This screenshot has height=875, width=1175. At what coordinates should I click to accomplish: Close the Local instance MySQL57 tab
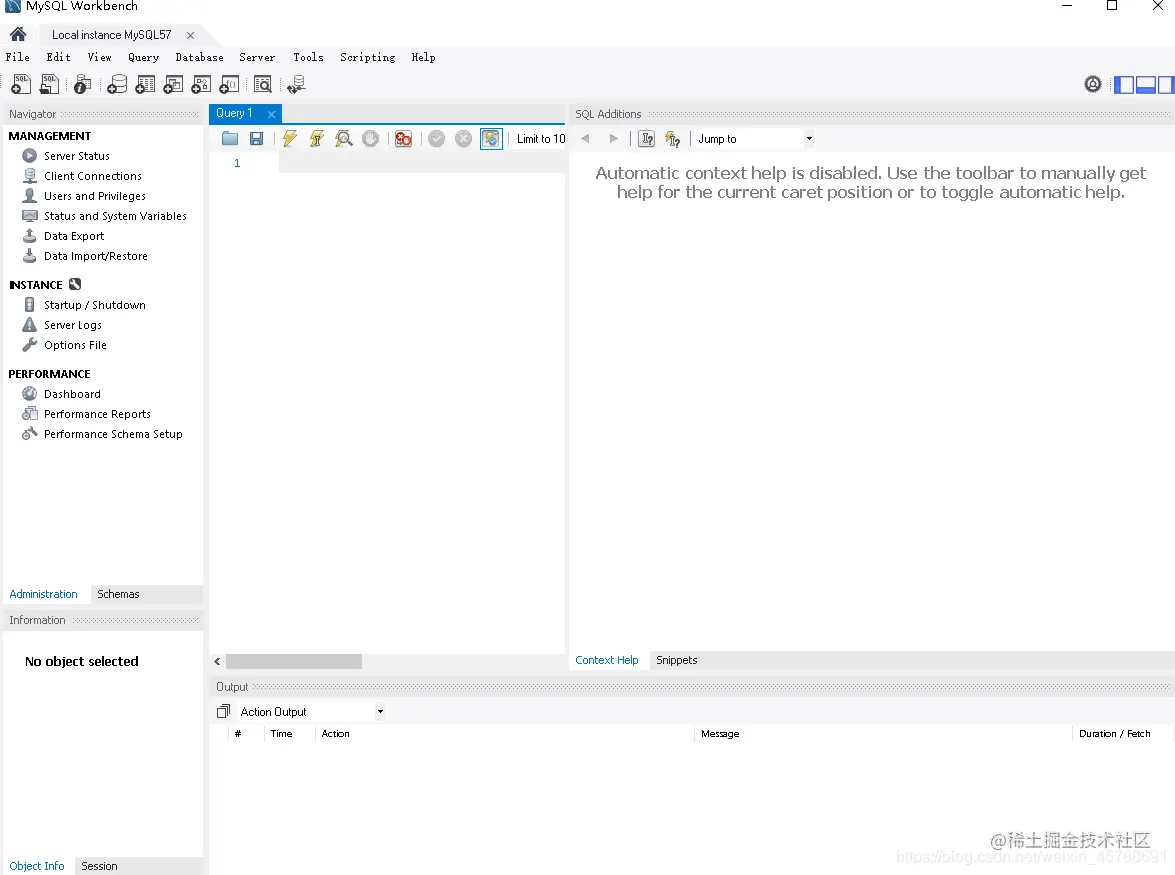point(190,35)
